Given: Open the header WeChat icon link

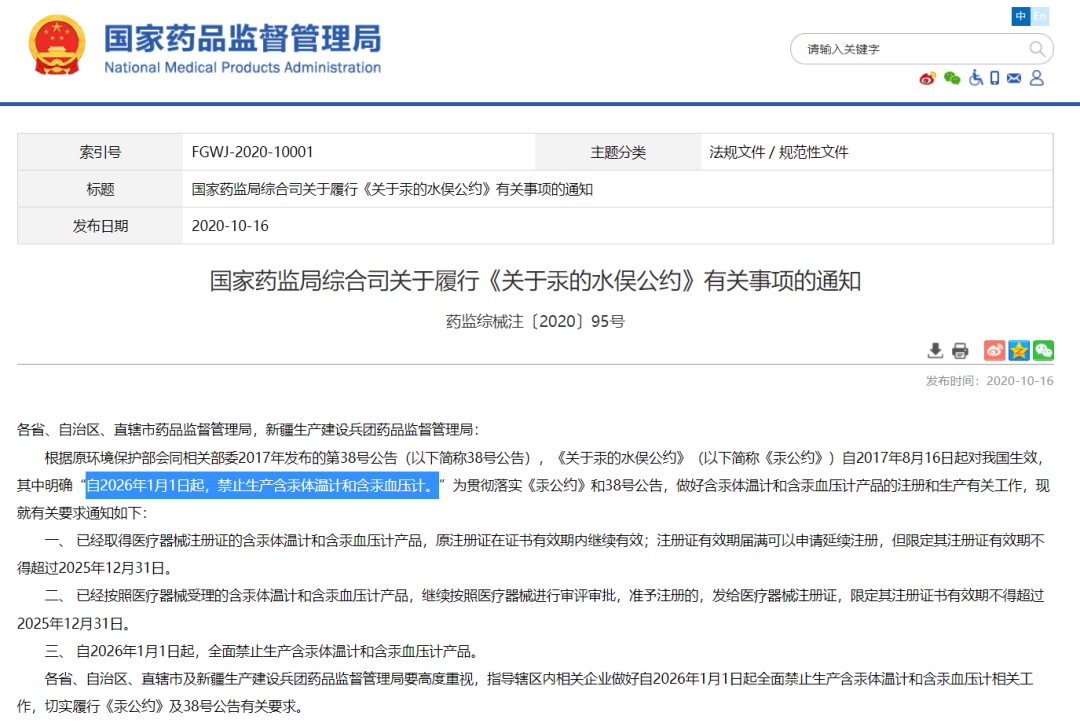Looking at the screenshot, I should tap(952, 78).
